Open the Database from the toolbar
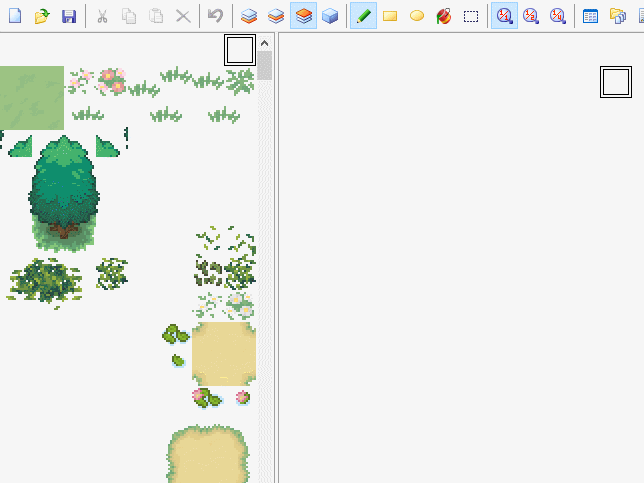This screenshot has height=483, width=644. (590, 16)
